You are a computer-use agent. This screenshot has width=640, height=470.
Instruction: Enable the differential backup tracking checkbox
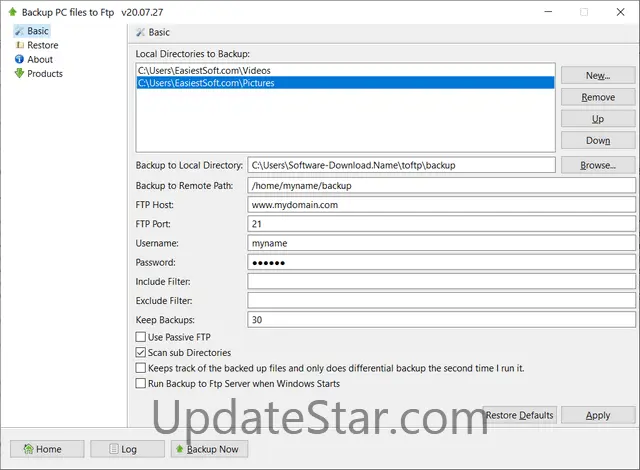[141, 368]
